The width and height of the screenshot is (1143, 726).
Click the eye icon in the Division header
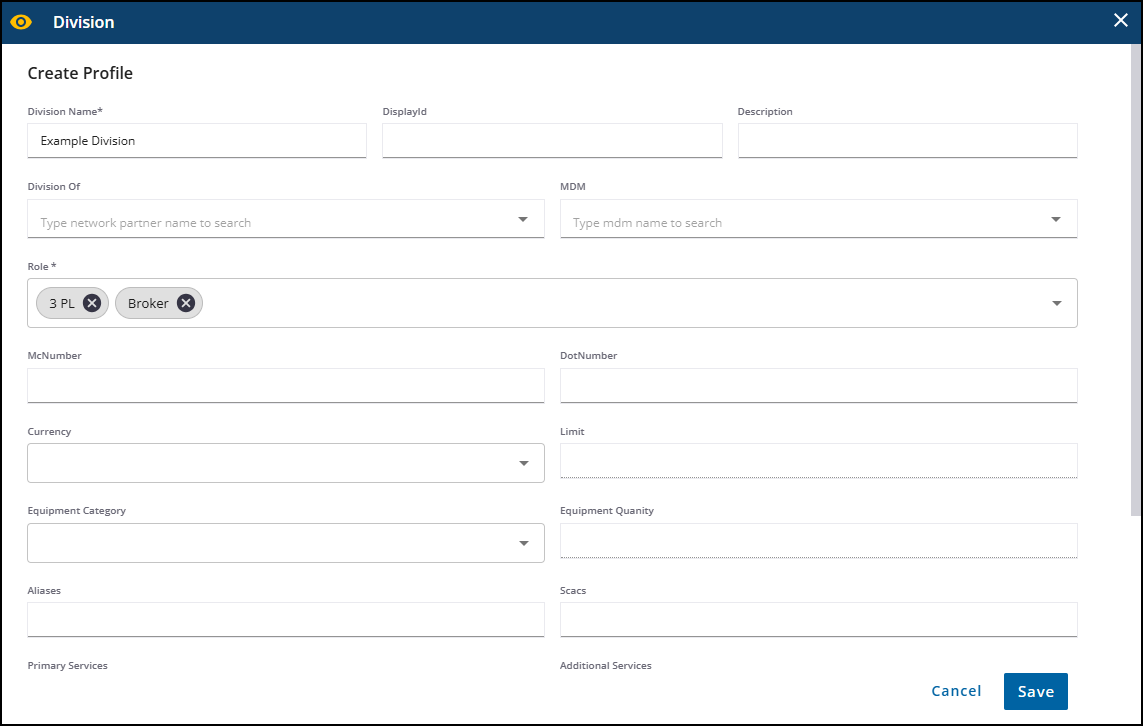[x=21, y=20]
